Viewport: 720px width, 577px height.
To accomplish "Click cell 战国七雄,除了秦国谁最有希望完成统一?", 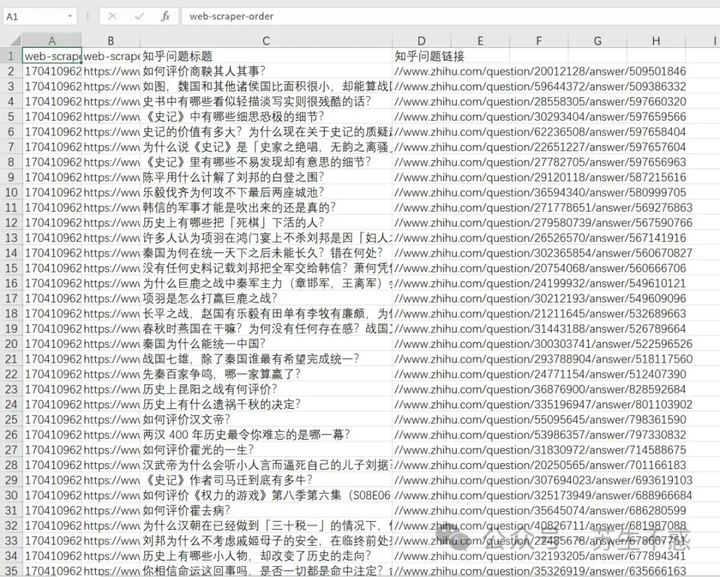I will coord(266,359).
